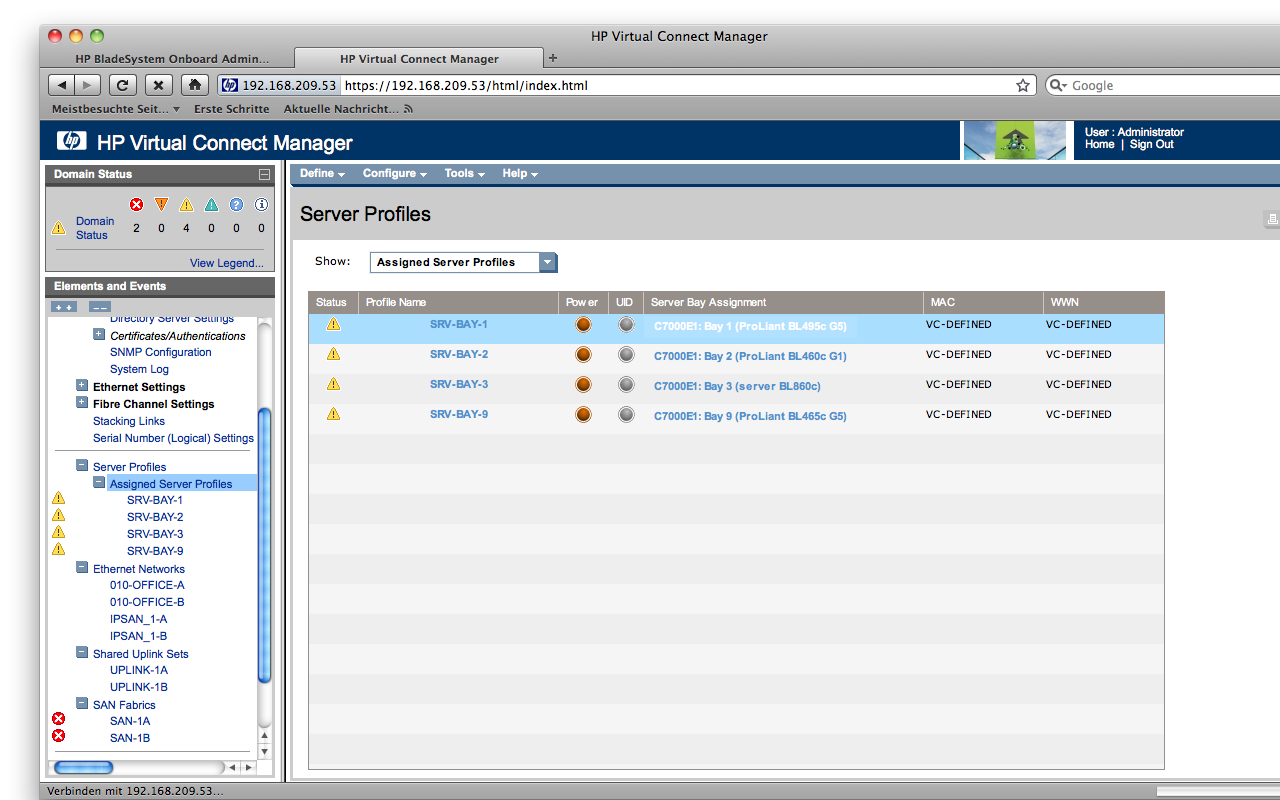Stop loading with the X toolbar button
This screenshot has width=1280, height=800.
click(x=159, y=85)
